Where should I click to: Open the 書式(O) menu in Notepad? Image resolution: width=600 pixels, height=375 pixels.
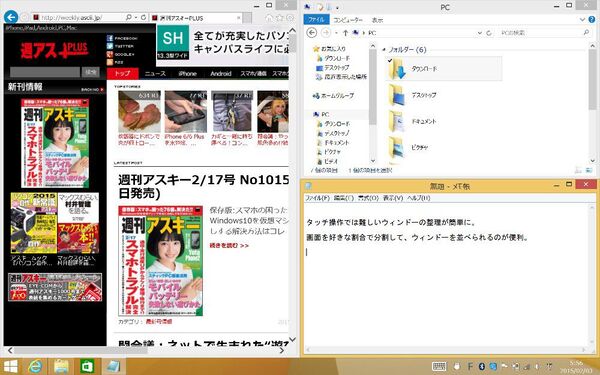(368, 198)
